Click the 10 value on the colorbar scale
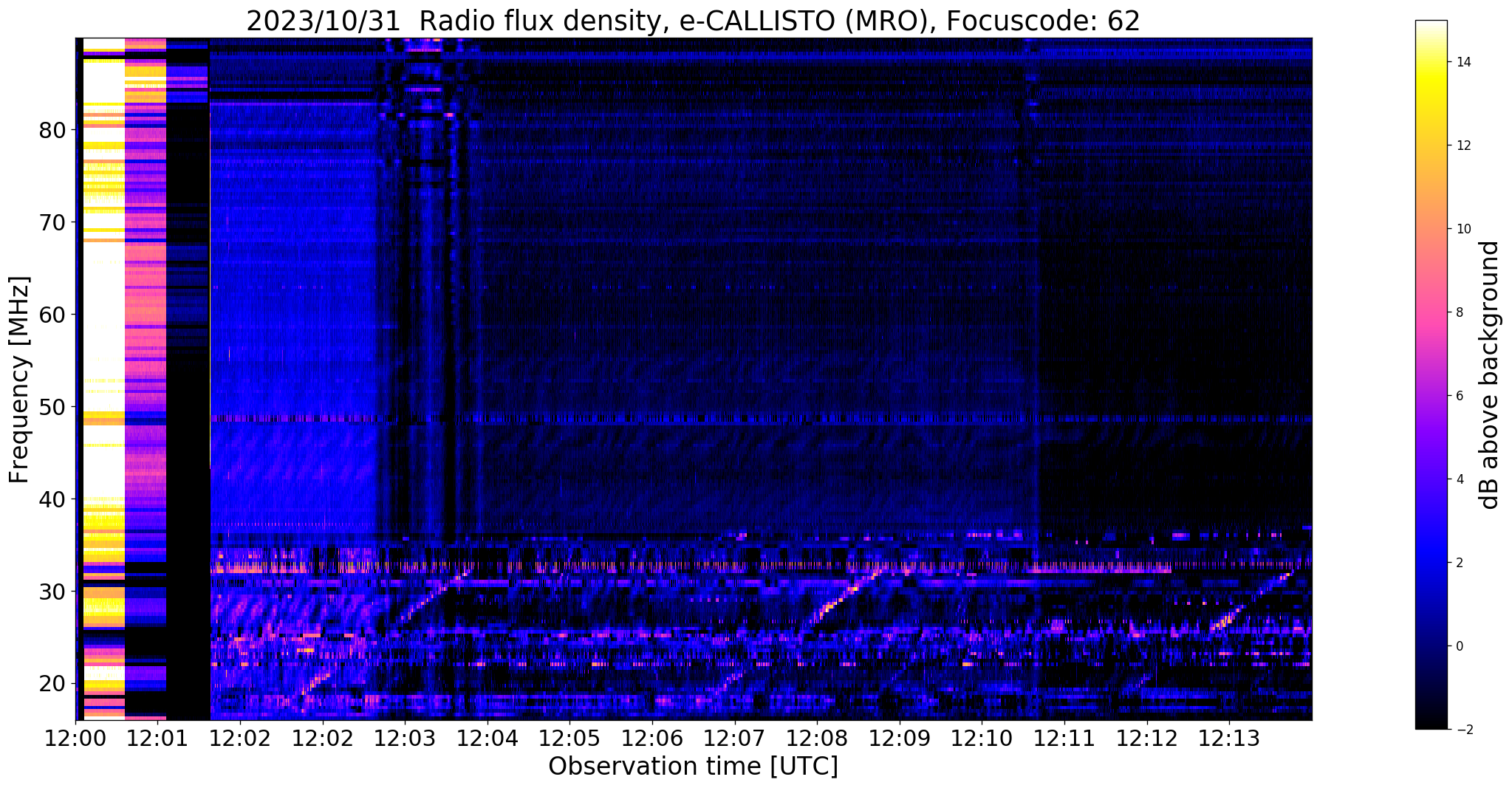Viewport: 1512px width, 788px height. (1463, 230)
